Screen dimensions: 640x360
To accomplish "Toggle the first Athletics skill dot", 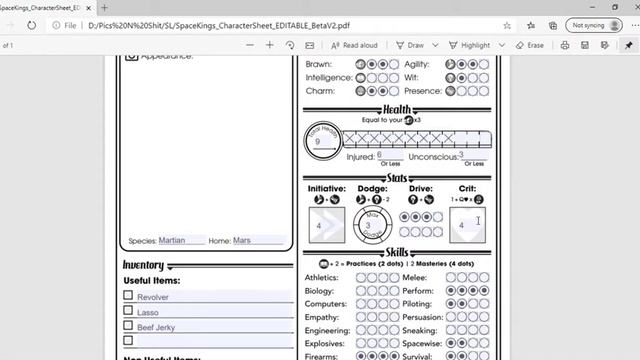I will (x=361, y=278).
